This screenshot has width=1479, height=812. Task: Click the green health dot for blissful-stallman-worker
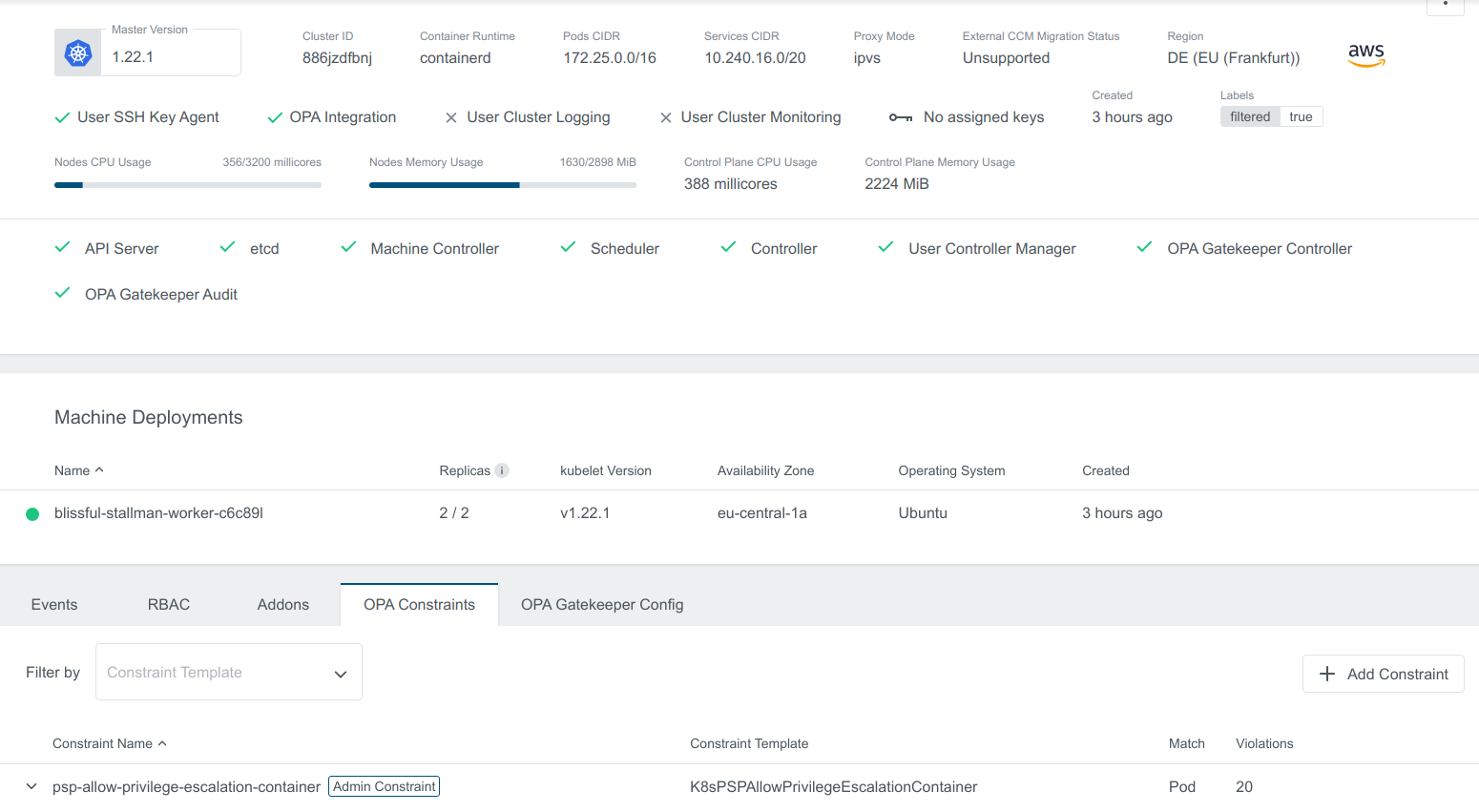pyautogui.click(x=31, y=513)
